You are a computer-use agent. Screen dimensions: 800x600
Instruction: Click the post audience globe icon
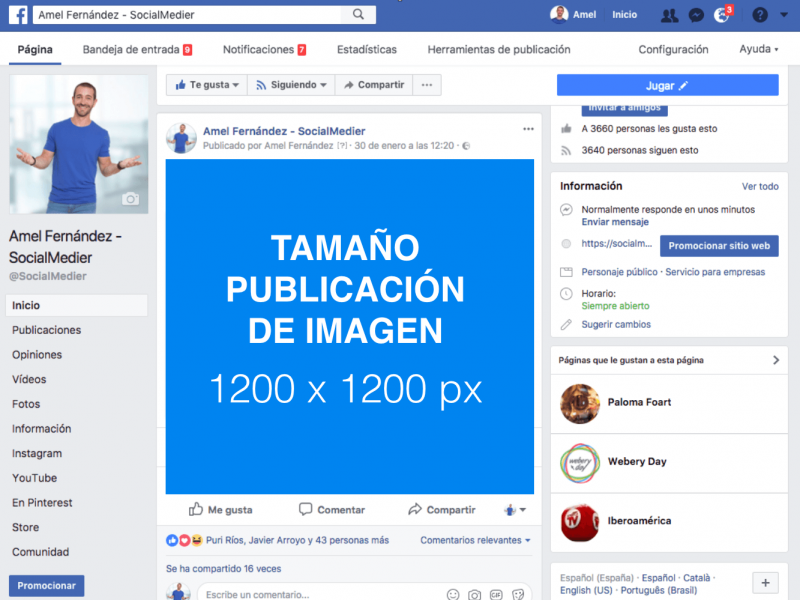coord(466,146)
